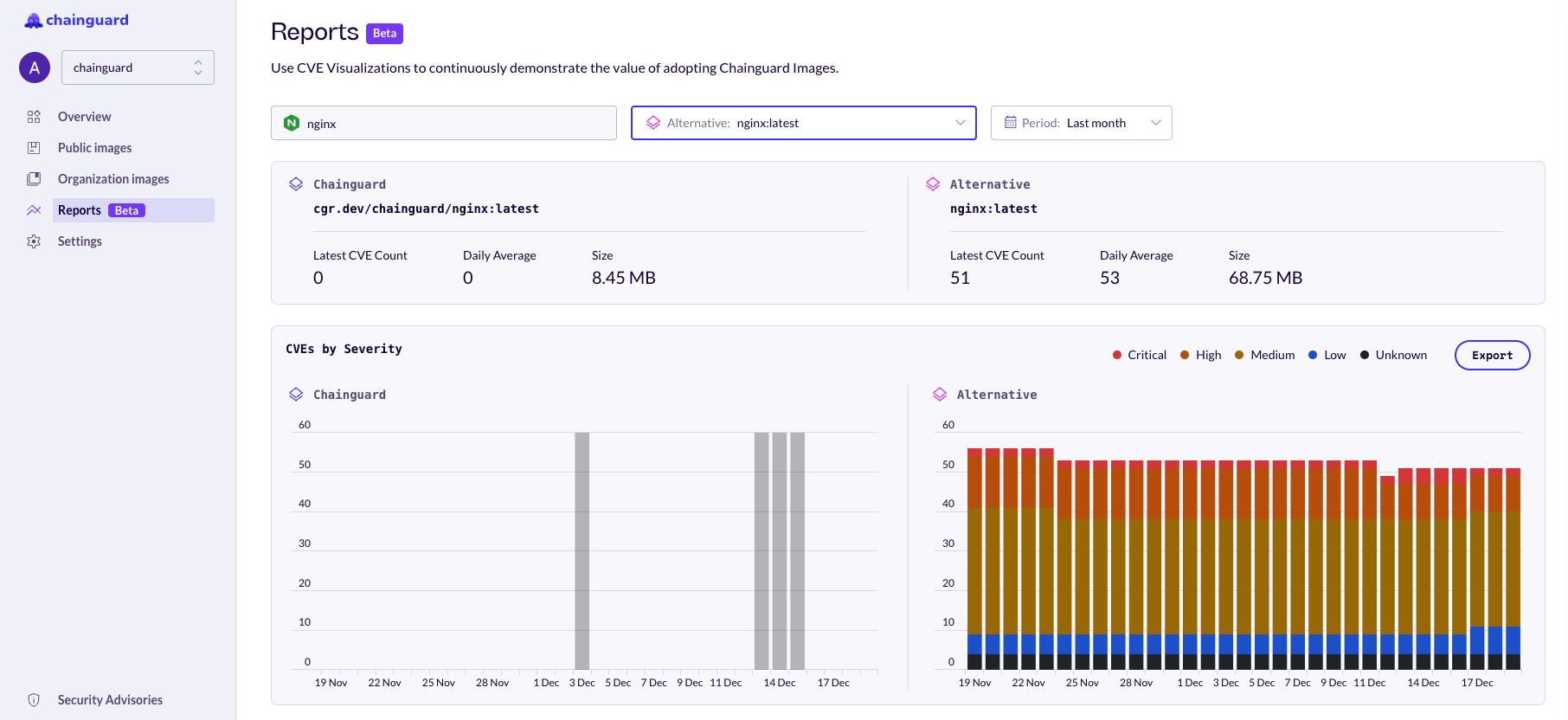Open the Period Last month dropdown

tap(1082, 123)
